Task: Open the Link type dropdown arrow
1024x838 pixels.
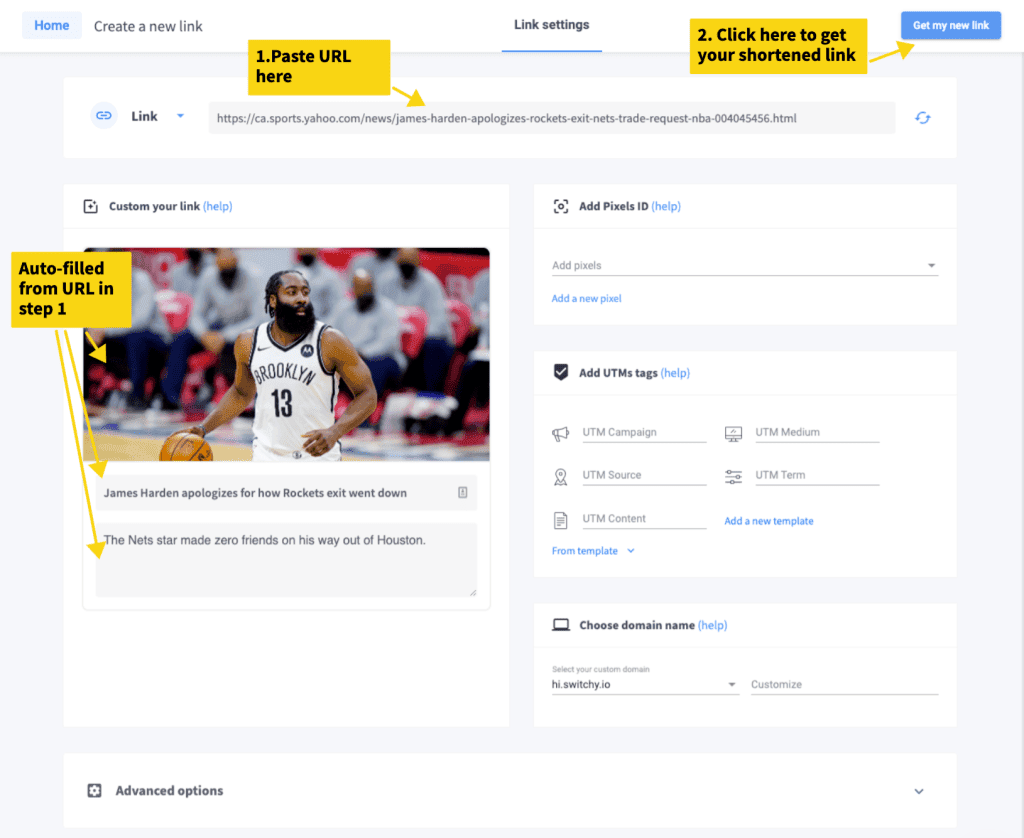Action: coord(180,116)
